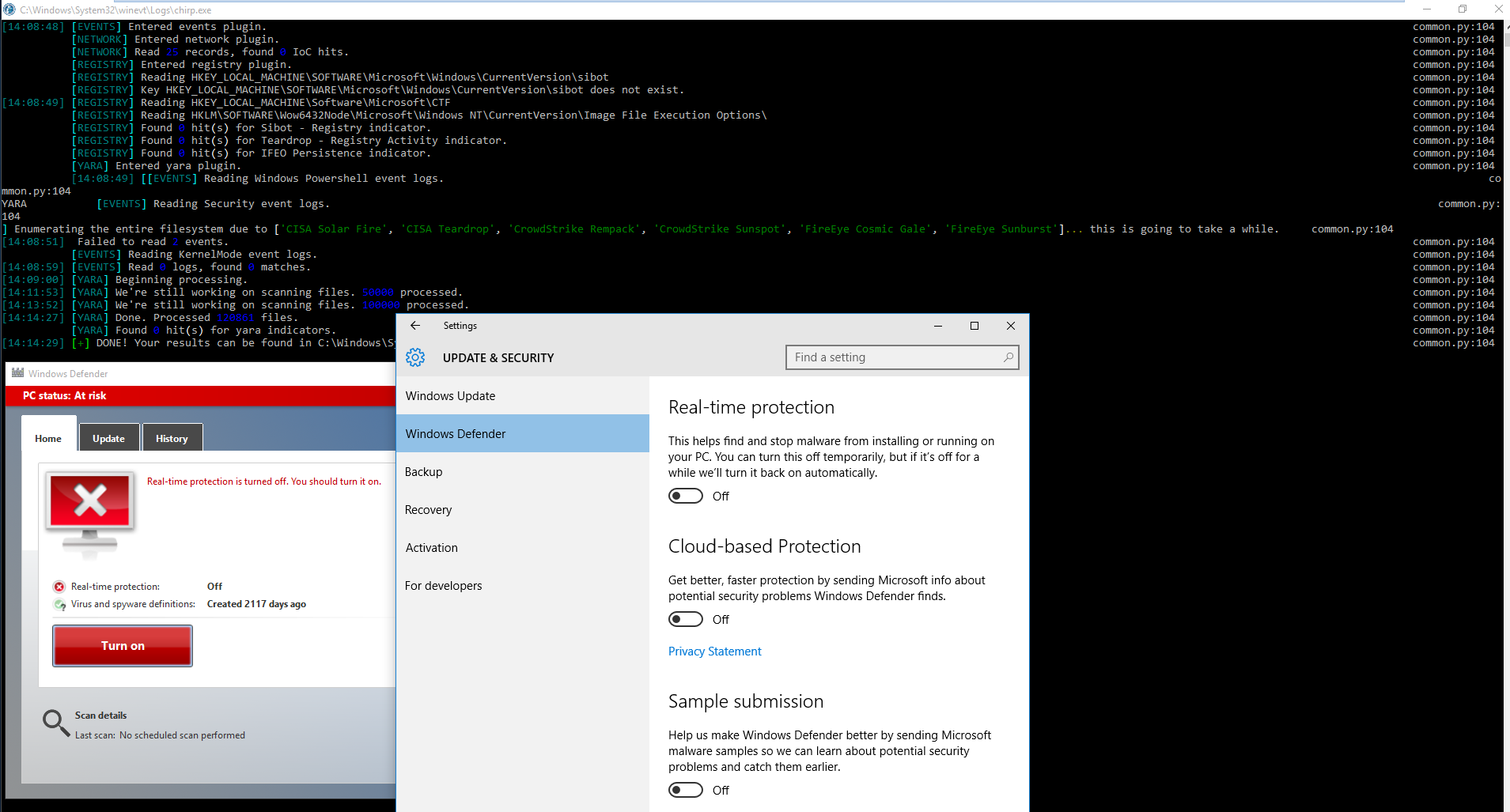Click the red error icon beside Real-time protection

59,586
